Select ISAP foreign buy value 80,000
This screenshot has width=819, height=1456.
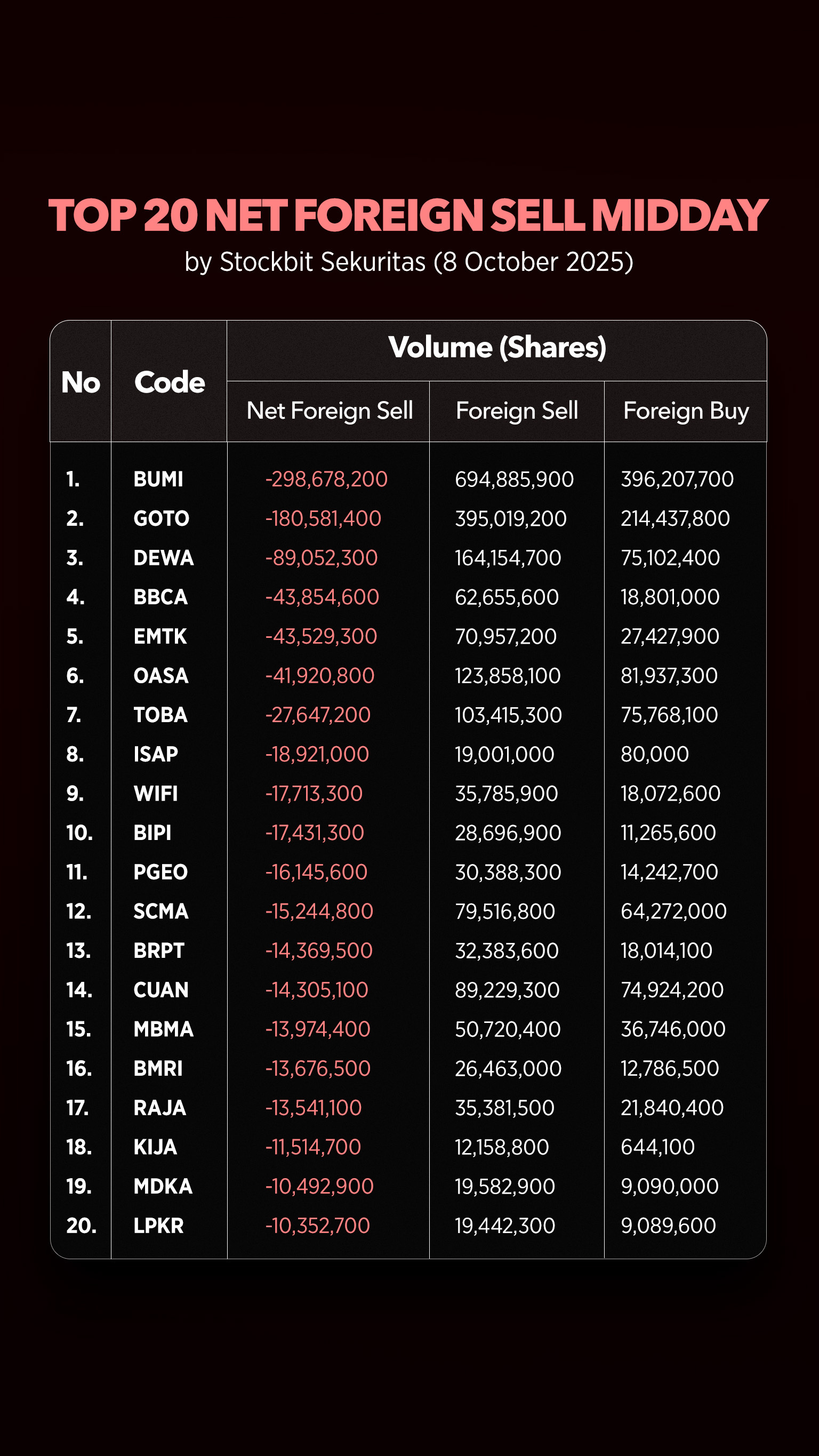[x=655, y=754]
